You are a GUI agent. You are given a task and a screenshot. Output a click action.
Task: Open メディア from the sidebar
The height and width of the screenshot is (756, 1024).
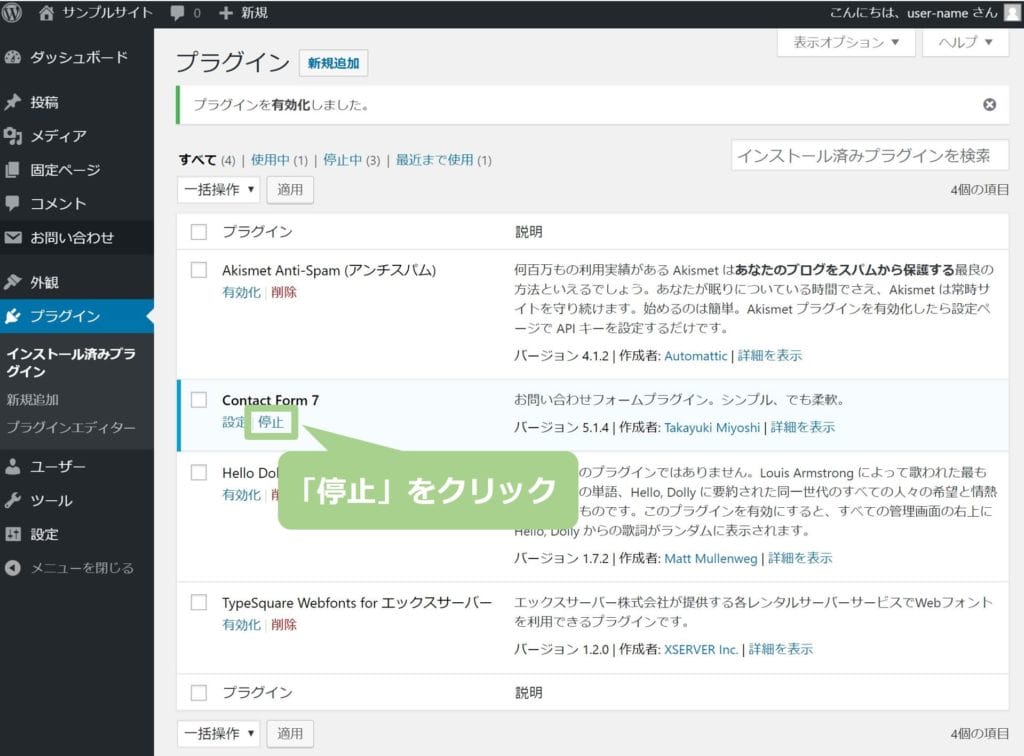click(58, 136)
